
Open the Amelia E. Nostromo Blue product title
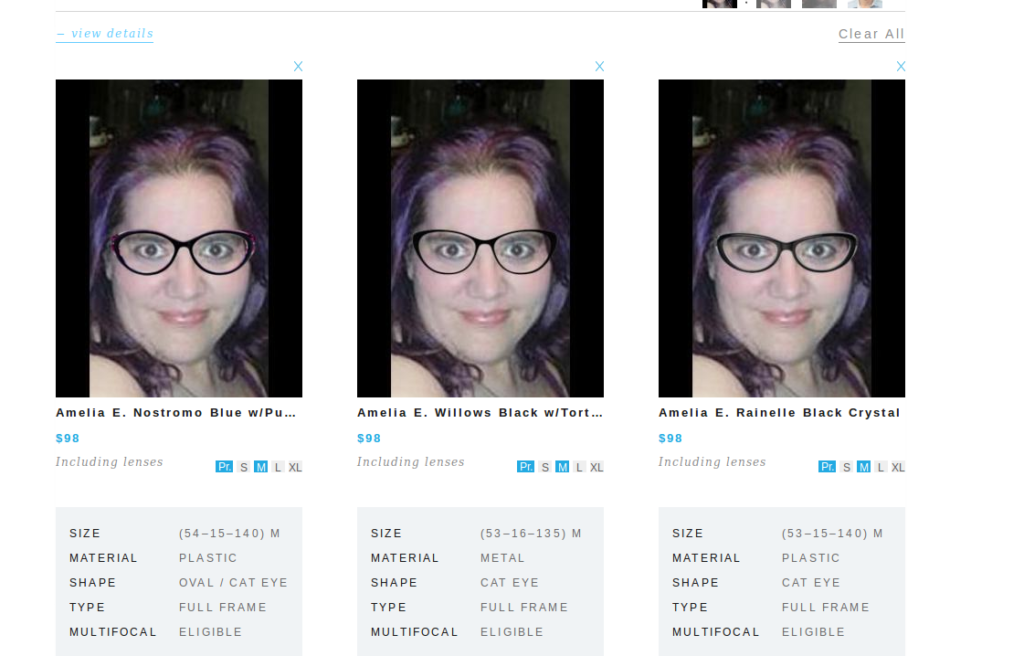pos(176,413)
